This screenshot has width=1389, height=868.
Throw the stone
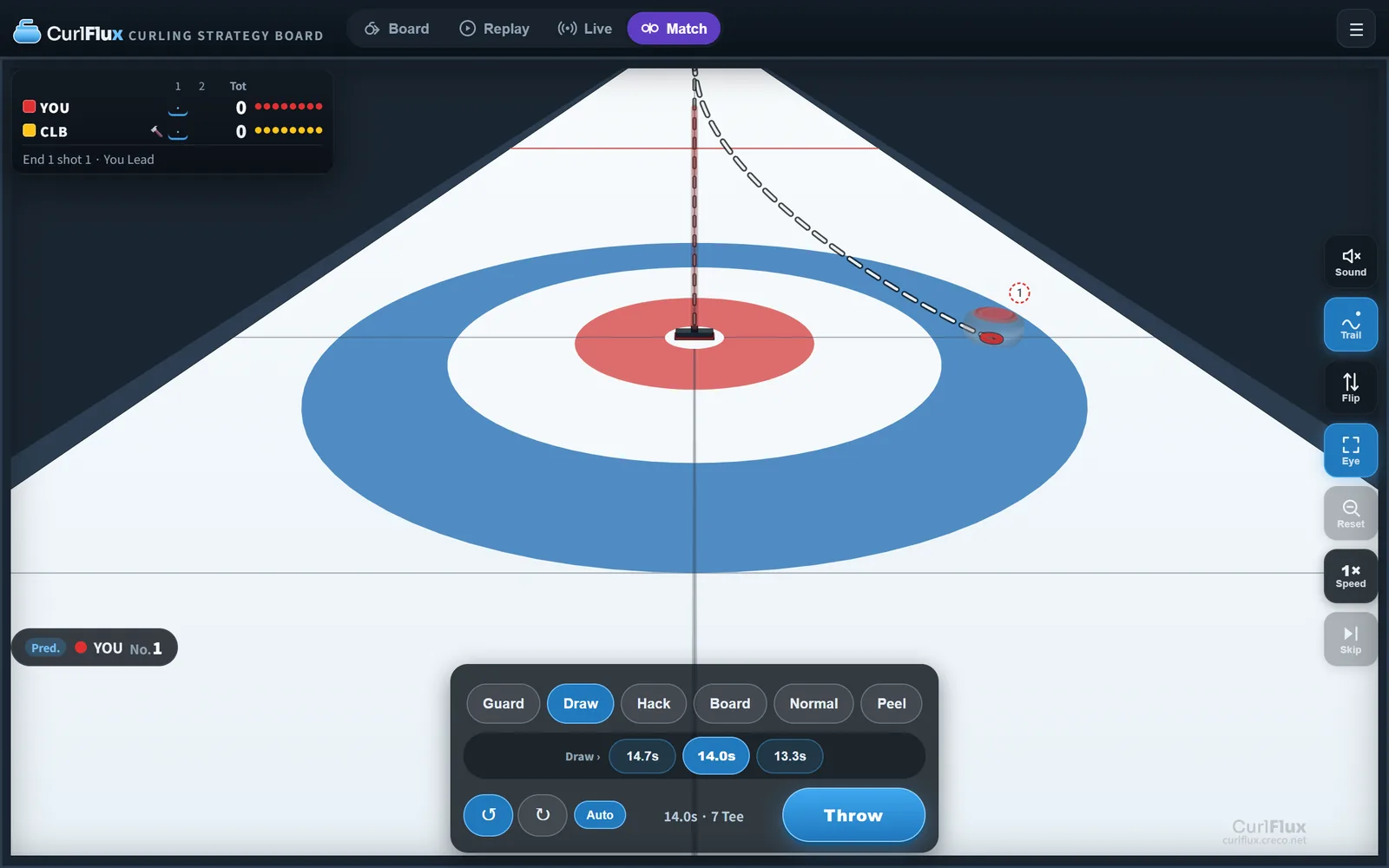853,815
